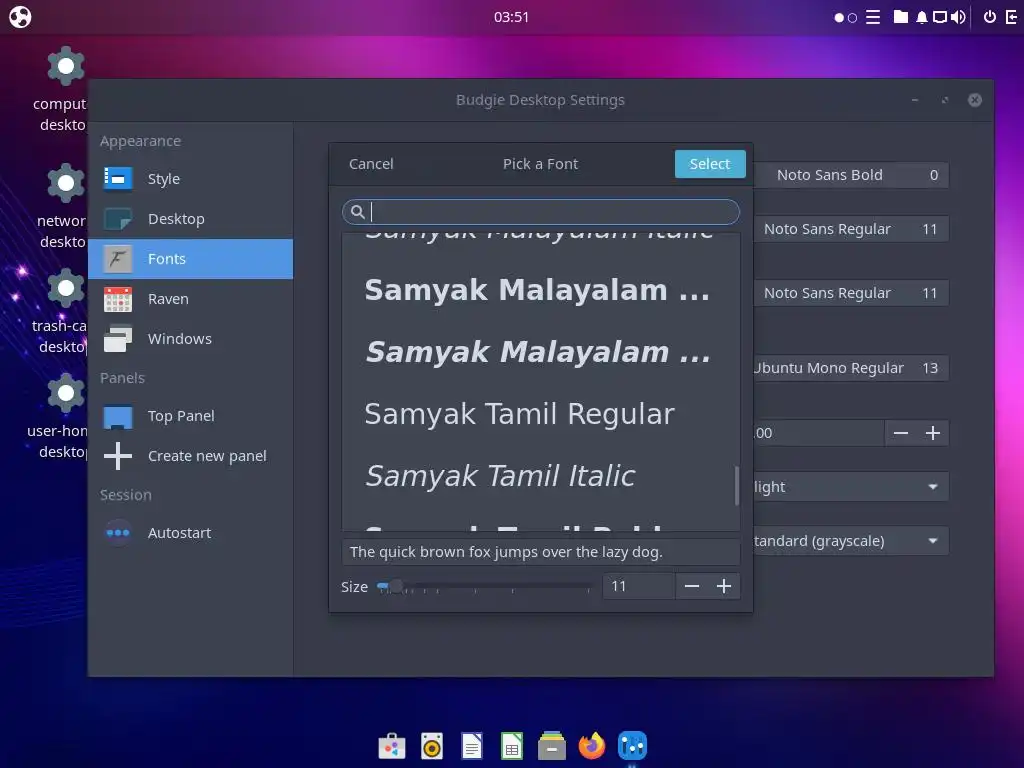Viewport: 1024px width, 768px height.
Task: Open the hamburger menu applet in panel
Action: 873,17
